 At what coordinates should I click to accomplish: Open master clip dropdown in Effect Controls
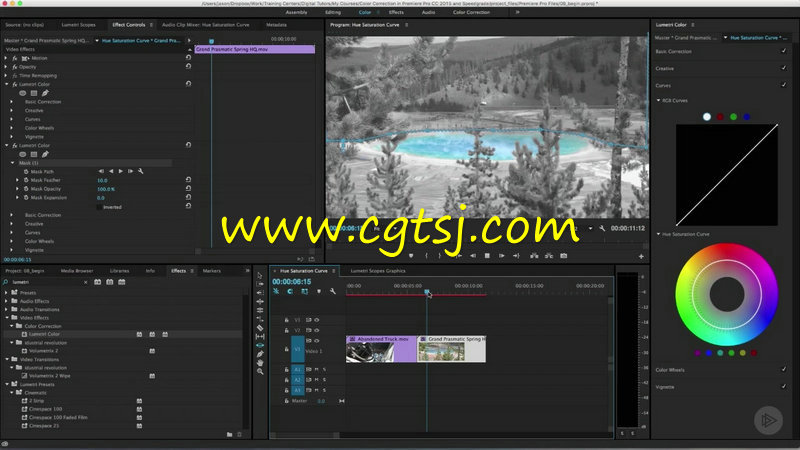click(96, 40)
